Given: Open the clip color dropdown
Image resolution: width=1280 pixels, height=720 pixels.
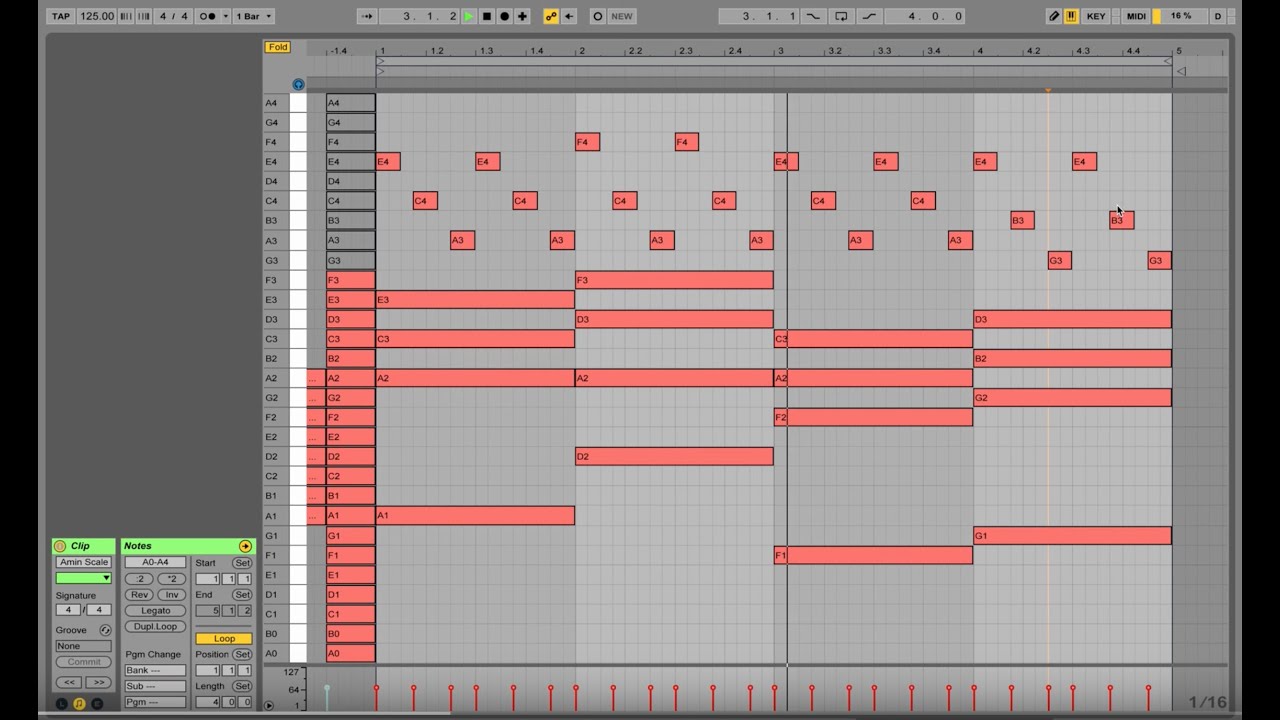Looking at the screenshot, I should tap(83, 578).
